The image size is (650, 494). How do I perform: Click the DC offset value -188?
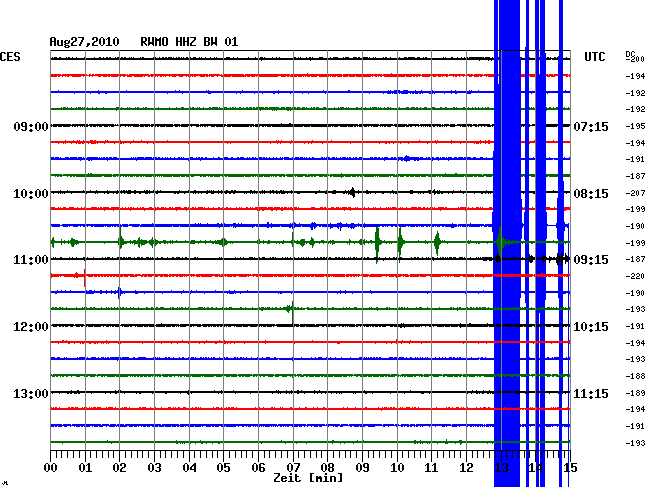pyautogui.click(x=635, y=376)
